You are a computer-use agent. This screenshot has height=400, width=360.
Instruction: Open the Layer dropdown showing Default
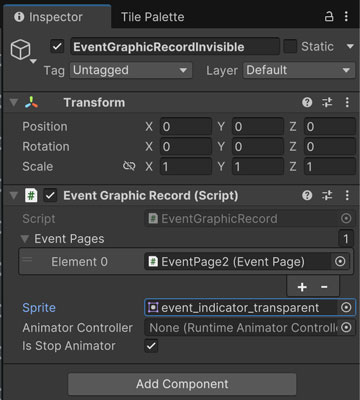[x=299, y=70]
